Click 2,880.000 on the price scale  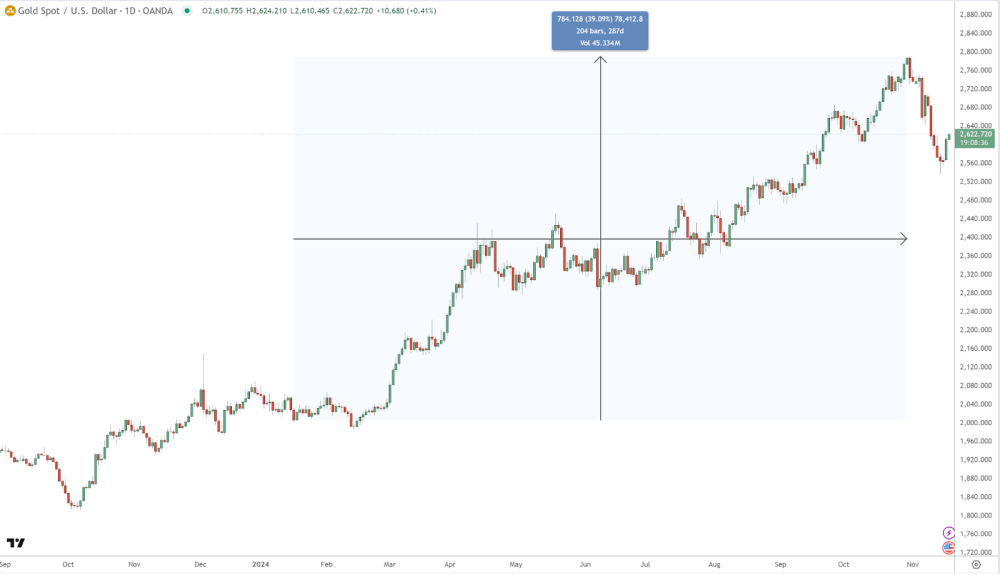click(974, 14)
